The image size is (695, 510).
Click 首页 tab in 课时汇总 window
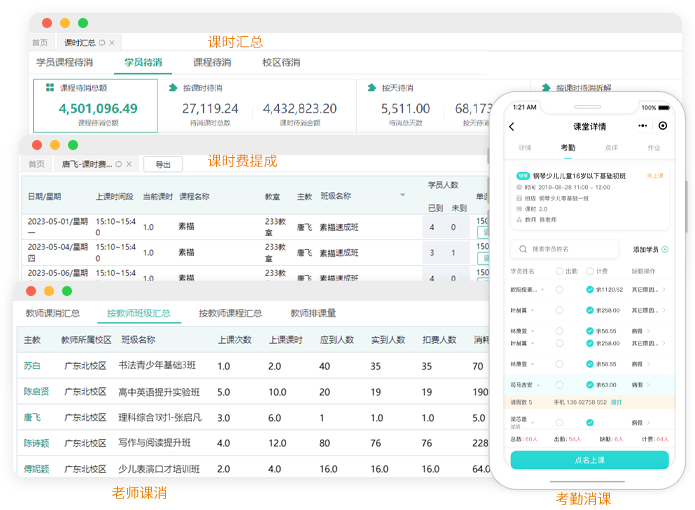coord(40,43)
